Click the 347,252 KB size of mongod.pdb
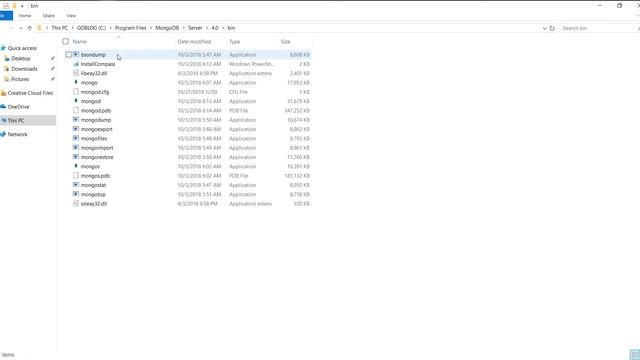The height and width of the screenshot is (360, 640). tap(297, 111)
